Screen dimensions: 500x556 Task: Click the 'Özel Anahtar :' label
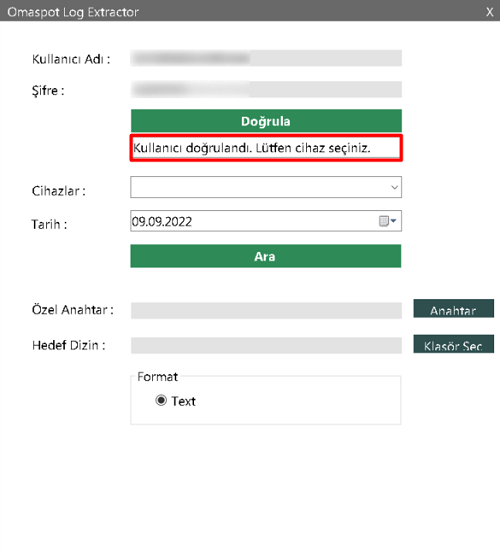point(73,310)
